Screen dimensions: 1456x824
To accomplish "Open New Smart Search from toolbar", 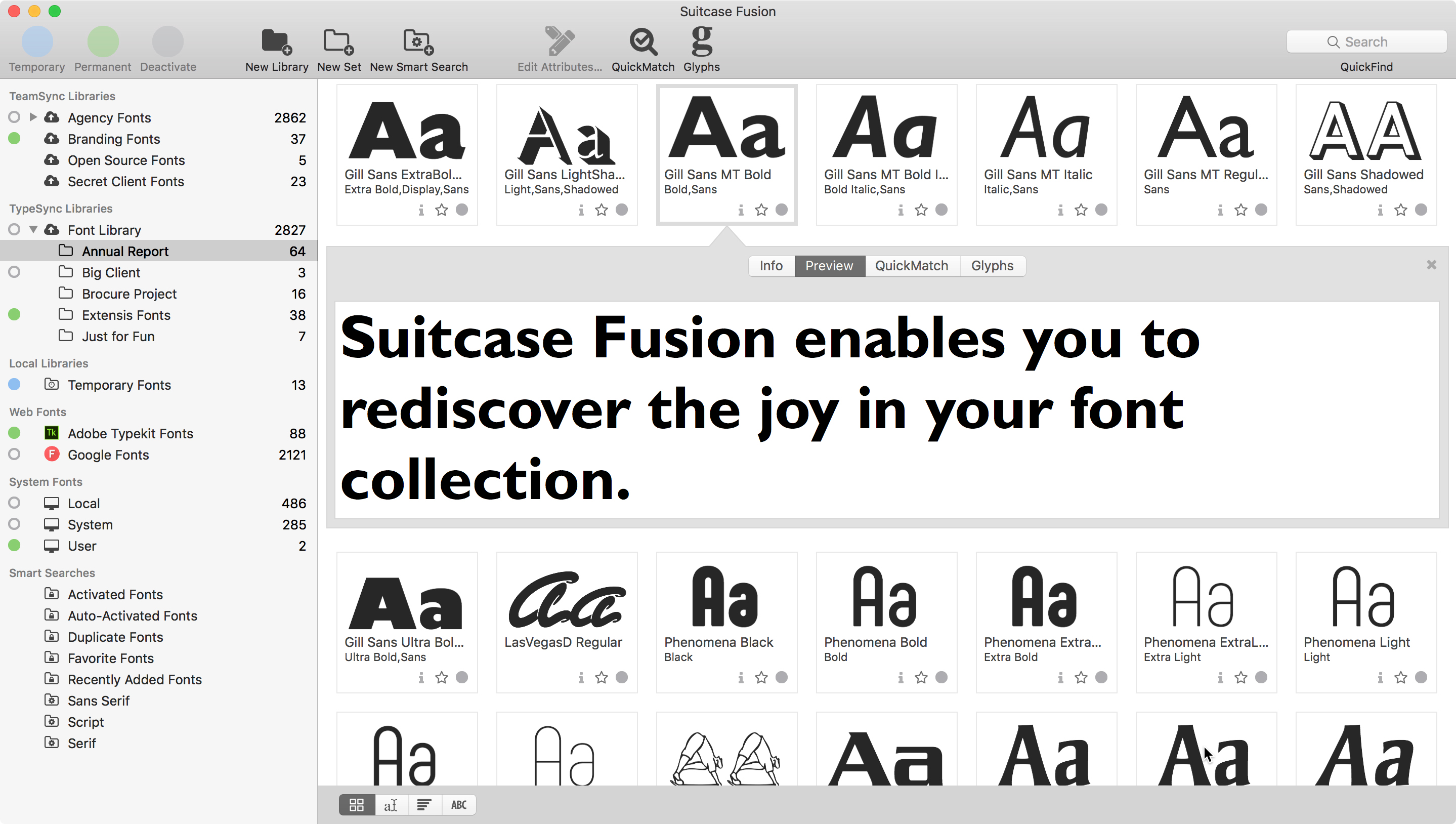I will 418,43.
